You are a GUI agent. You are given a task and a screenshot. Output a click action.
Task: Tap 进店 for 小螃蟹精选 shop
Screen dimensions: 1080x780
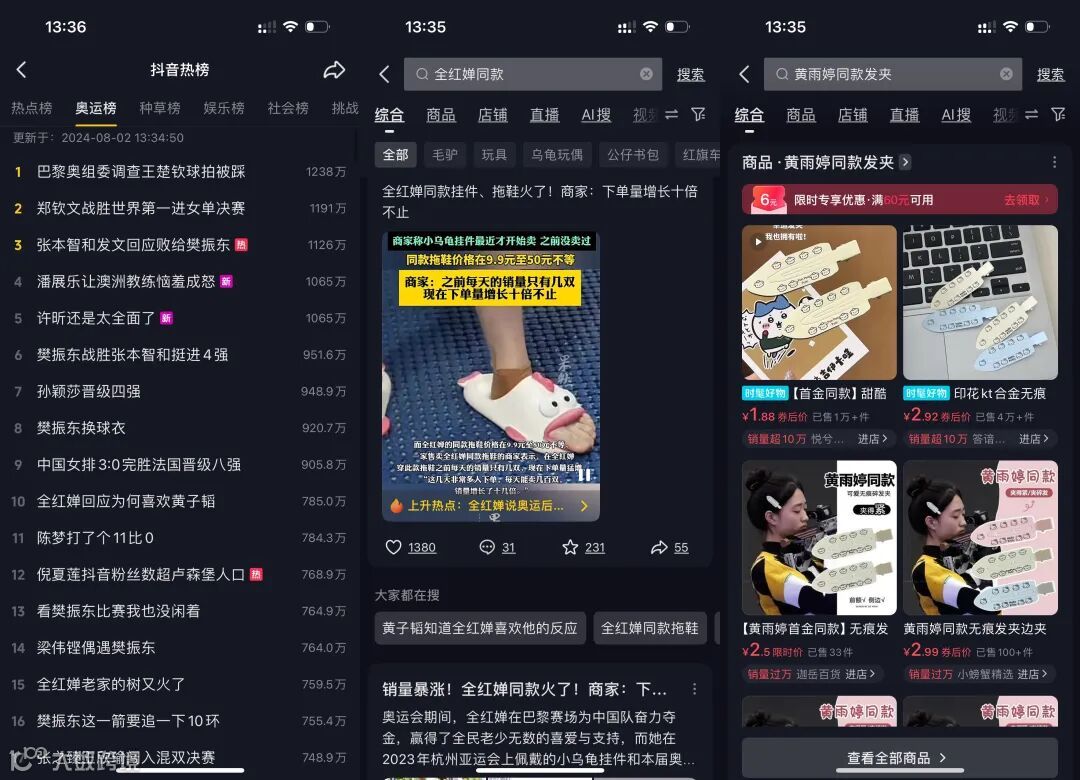(x=1033, y=674)
